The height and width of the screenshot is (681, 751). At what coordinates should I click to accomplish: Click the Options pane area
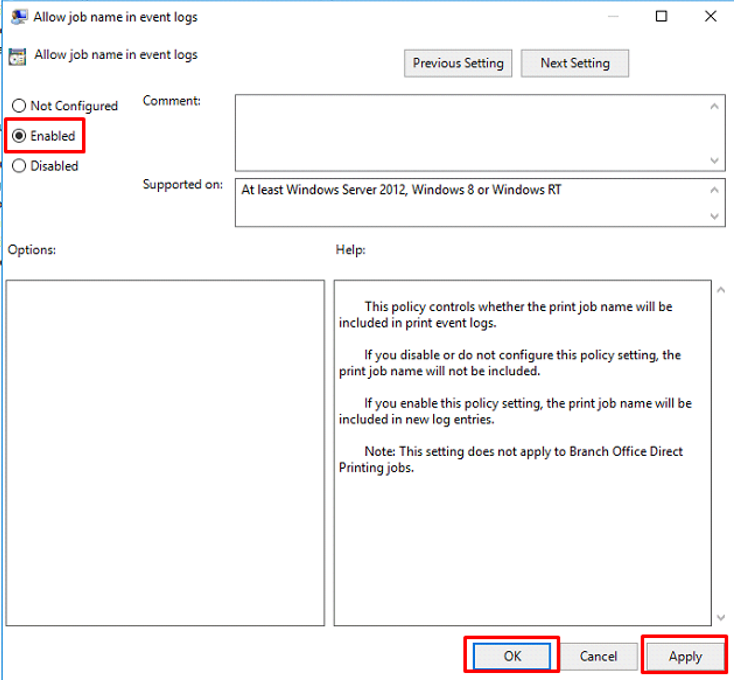pyautogui.click(x=165, y=452)
